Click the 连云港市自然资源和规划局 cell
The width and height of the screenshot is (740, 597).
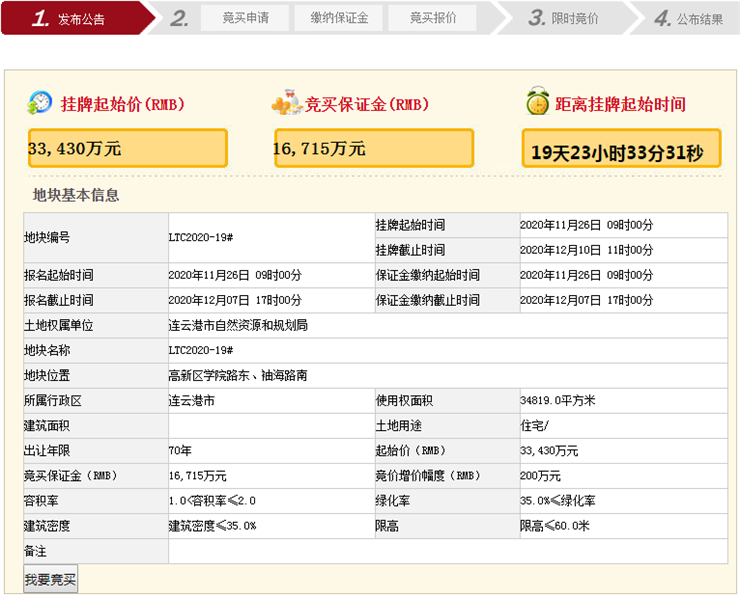(x=238, y=325)
